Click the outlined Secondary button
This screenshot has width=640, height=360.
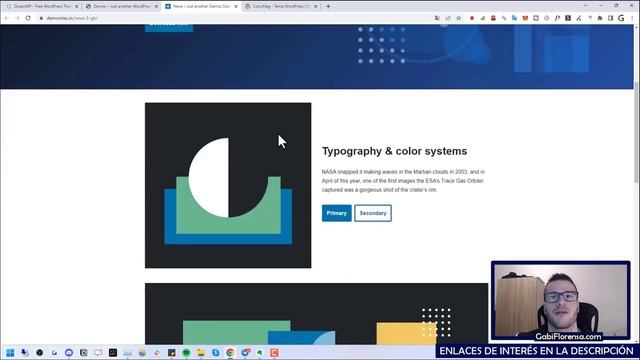pos(373,213)
